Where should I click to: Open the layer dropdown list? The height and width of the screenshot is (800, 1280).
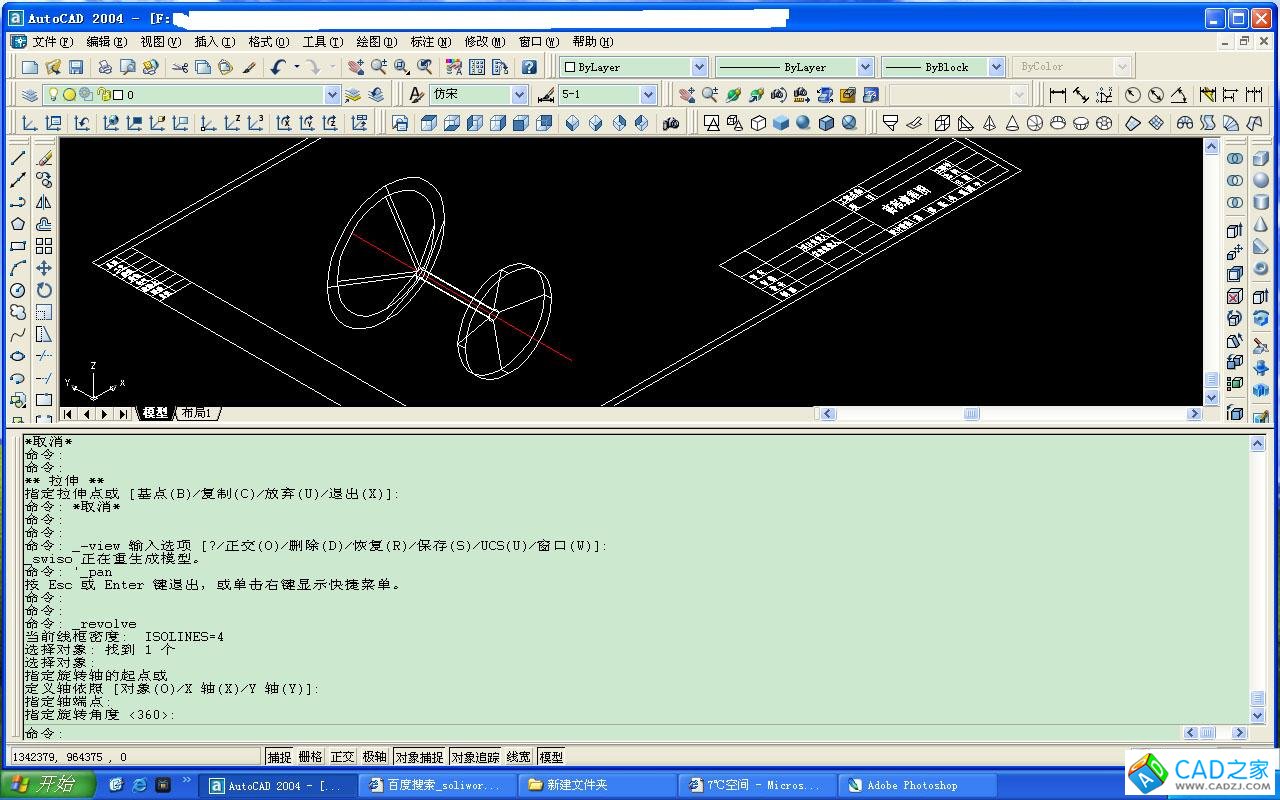332,95
